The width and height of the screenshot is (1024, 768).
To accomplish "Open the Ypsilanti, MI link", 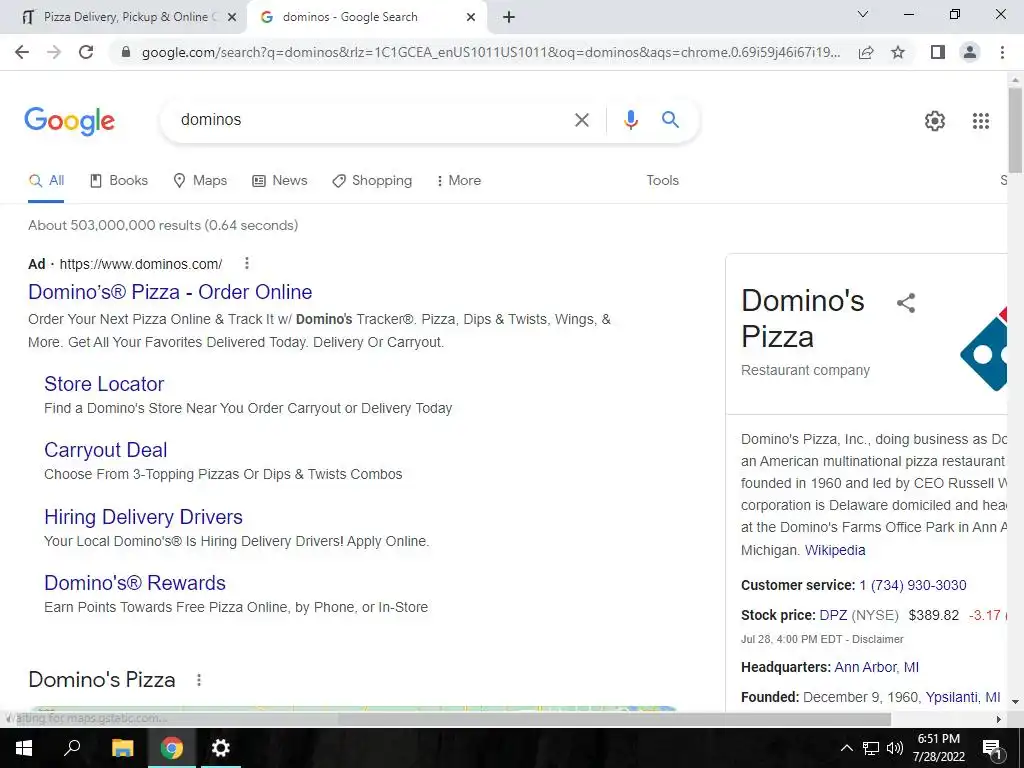I will pyautogui.click(x=963, y=697).
